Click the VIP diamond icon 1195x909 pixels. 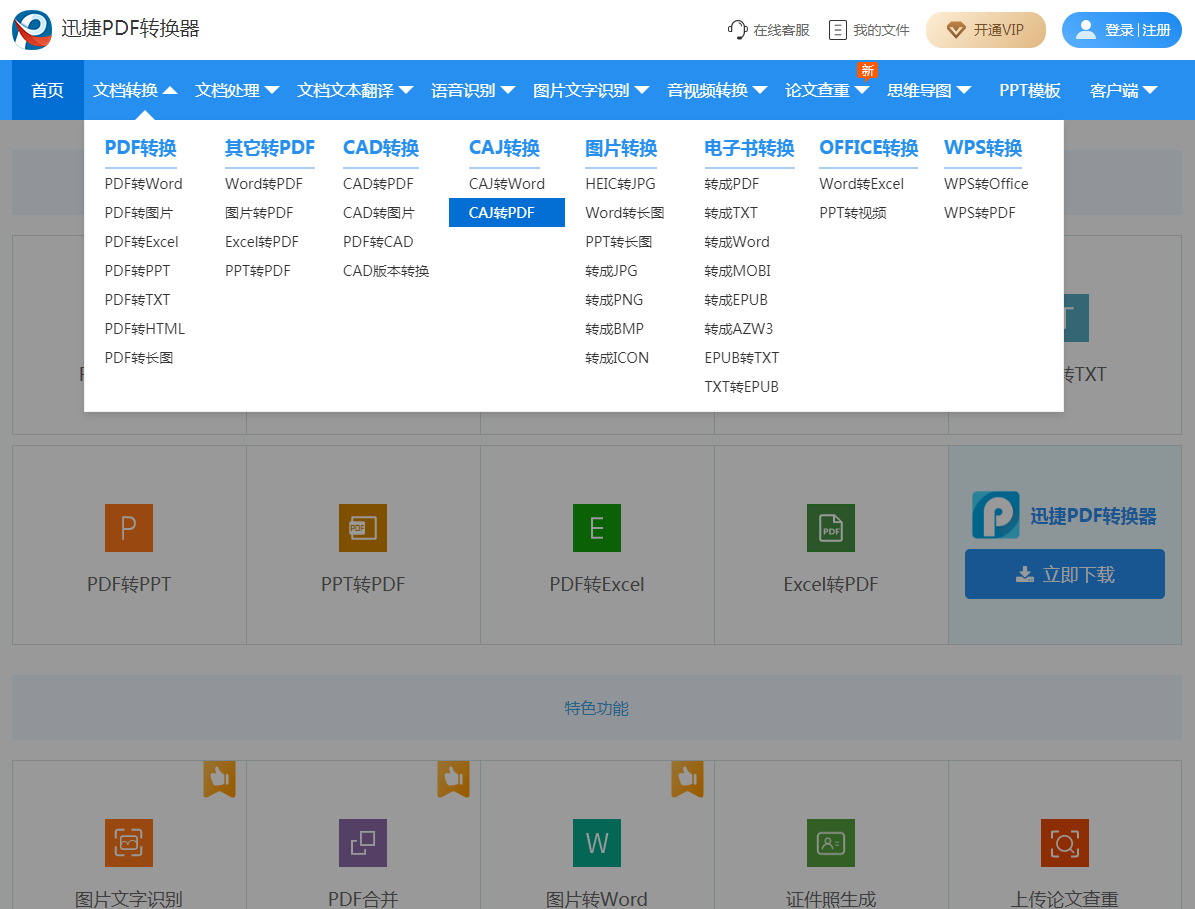click(956, 30)
